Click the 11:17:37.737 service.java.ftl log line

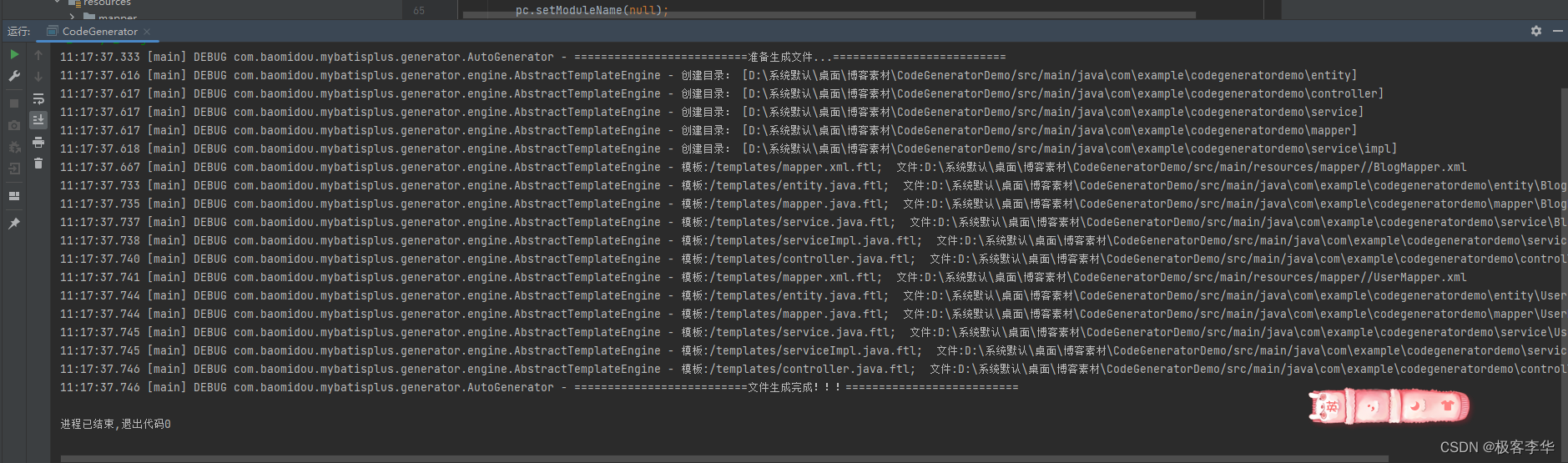813,222
